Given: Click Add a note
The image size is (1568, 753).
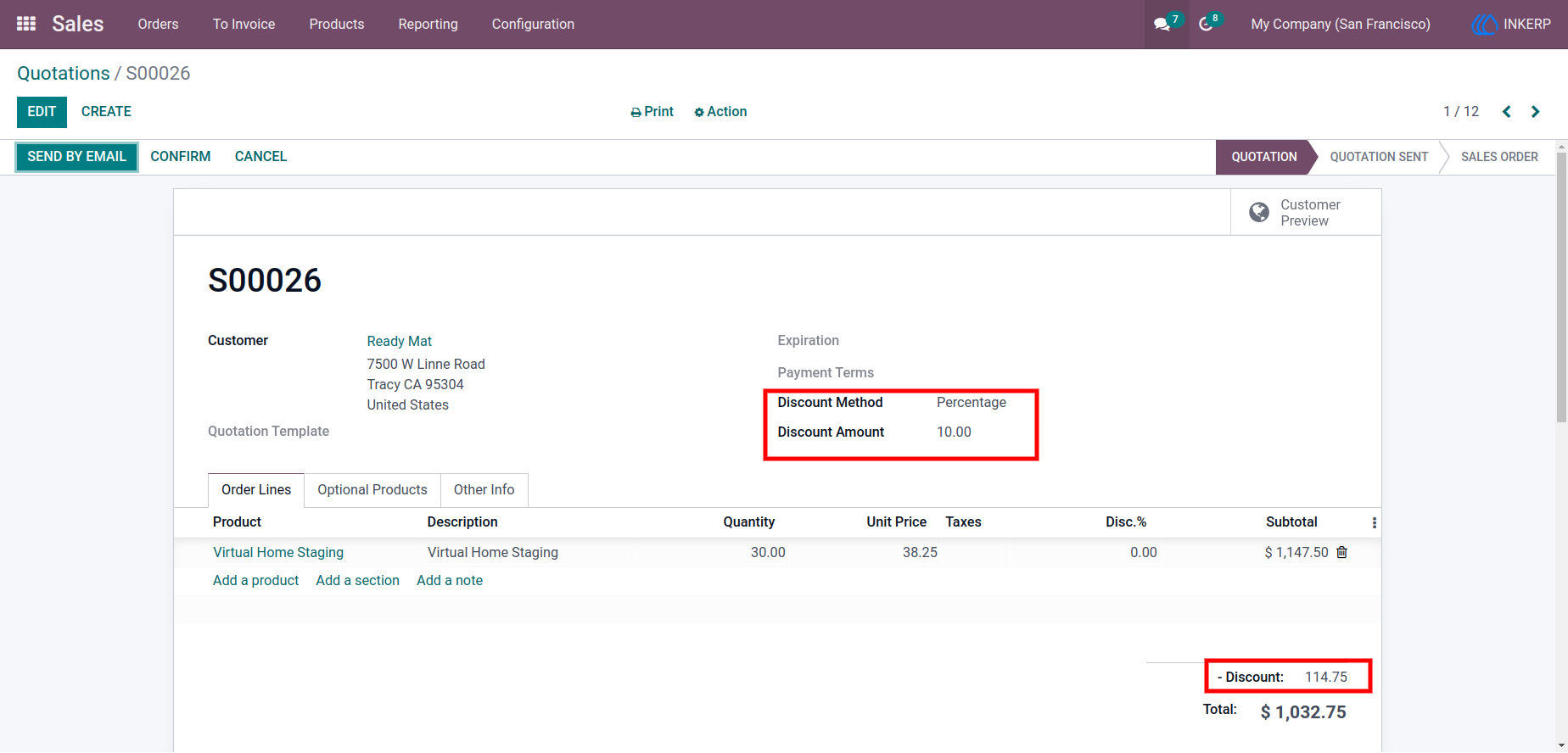Looking at the screenshot, I should pyautogui.click(x=450, y=581).
